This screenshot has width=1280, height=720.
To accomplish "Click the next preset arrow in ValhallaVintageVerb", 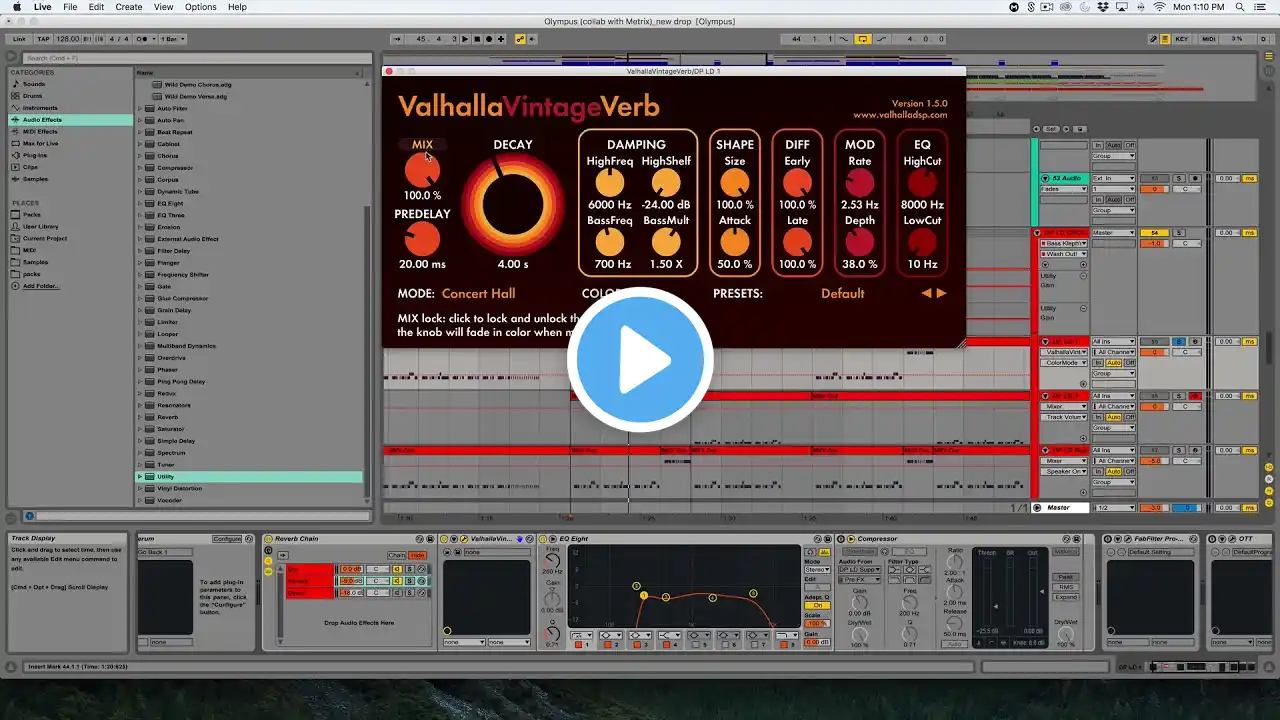I will pyautogui.click(x=941, y=293).
